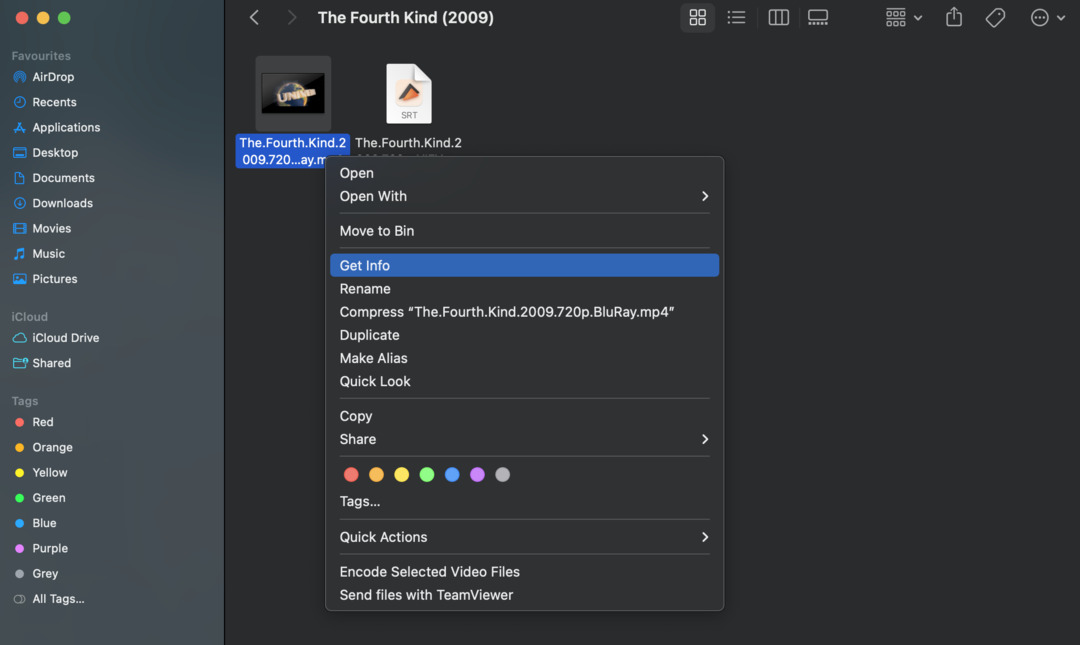Compress The.Fourth.Kind.2009.720p.BluRay.mp4

click(x=524, y=312)
